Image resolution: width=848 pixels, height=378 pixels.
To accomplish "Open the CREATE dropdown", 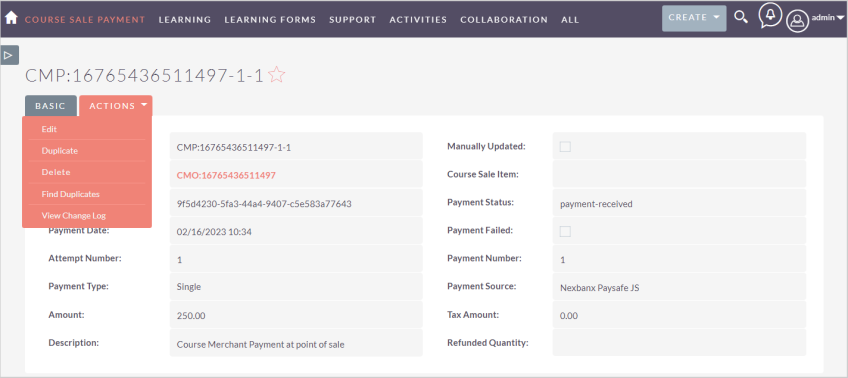I will pos(694,18).
